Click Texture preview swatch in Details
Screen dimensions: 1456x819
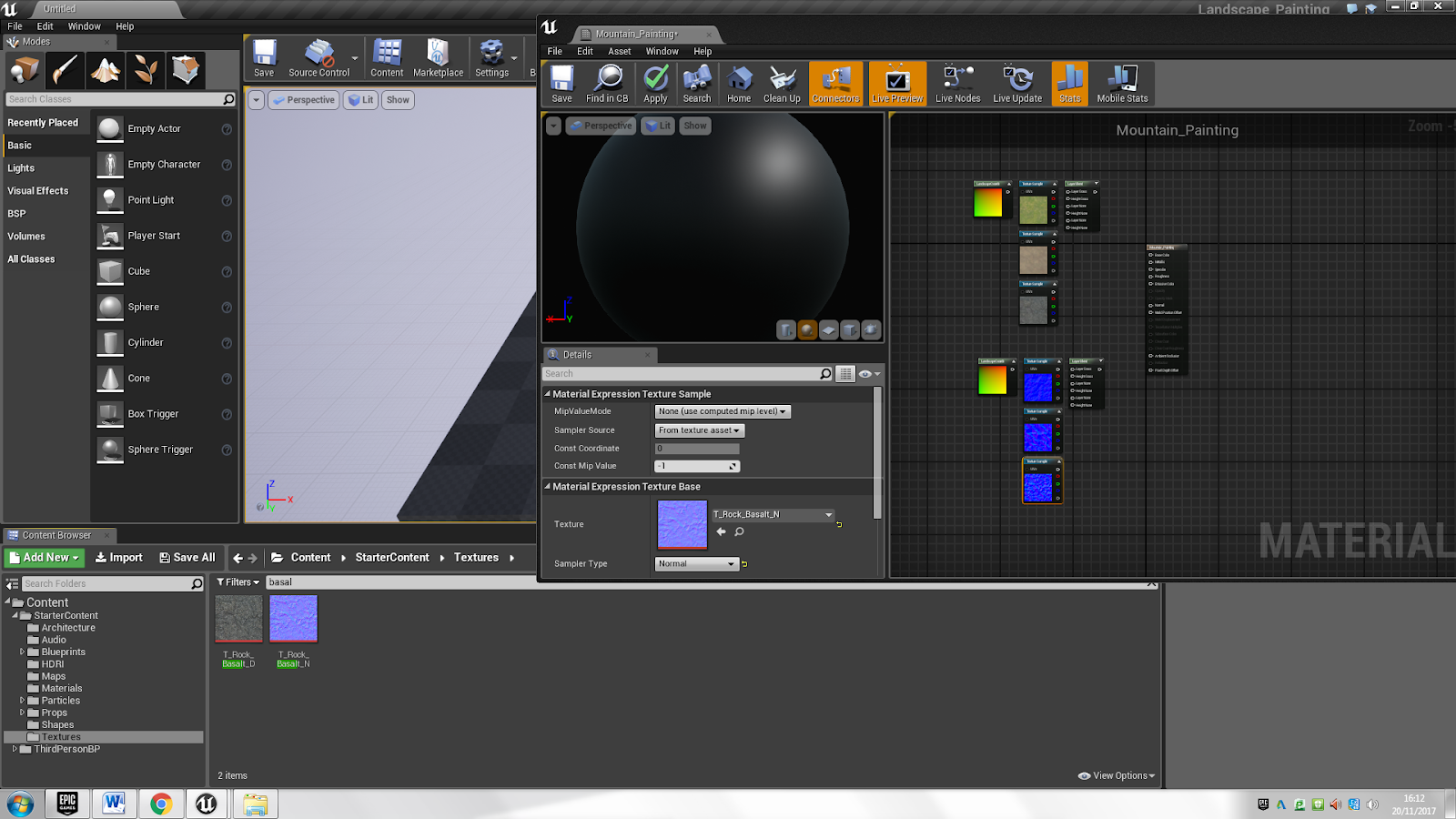[x=682, y=525]
